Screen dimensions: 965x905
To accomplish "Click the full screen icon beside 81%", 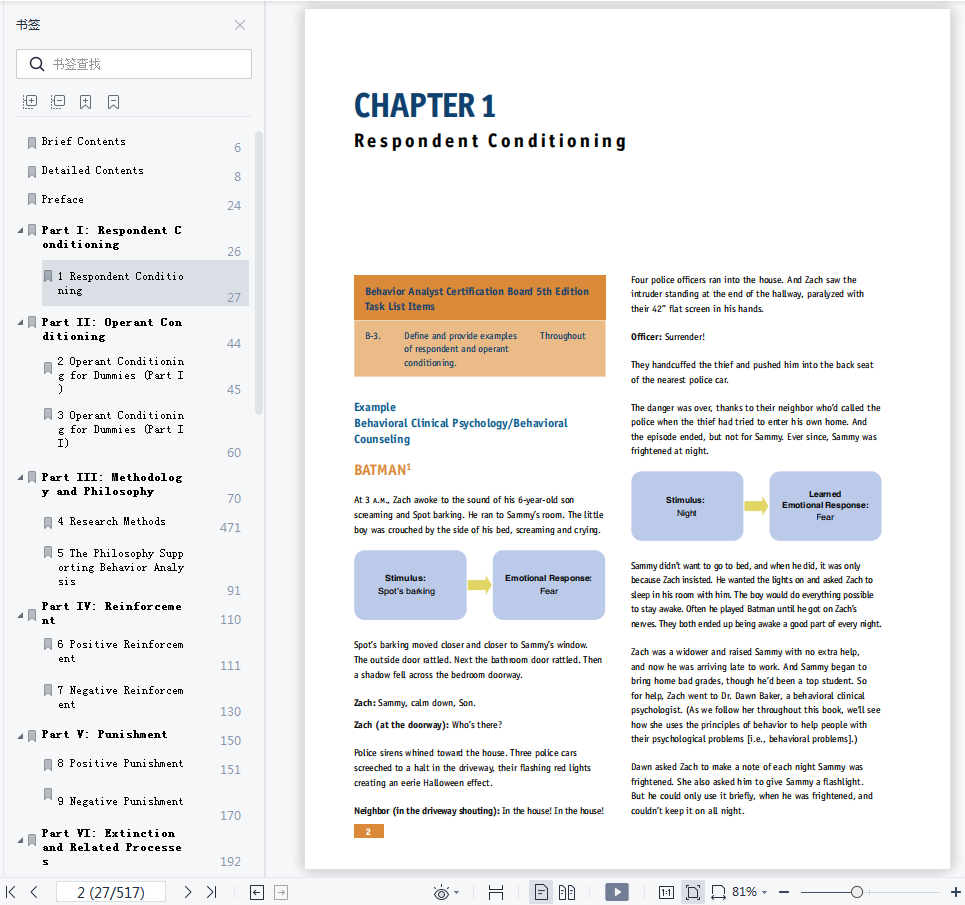I will click(718, 892).
